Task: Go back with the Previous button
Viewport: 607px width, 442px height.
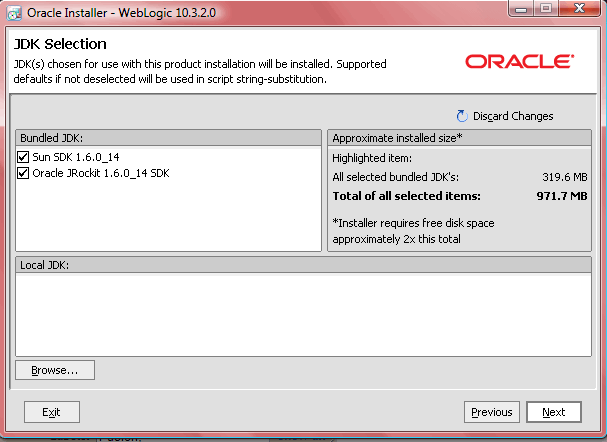Action: click(x=492, y=412)
